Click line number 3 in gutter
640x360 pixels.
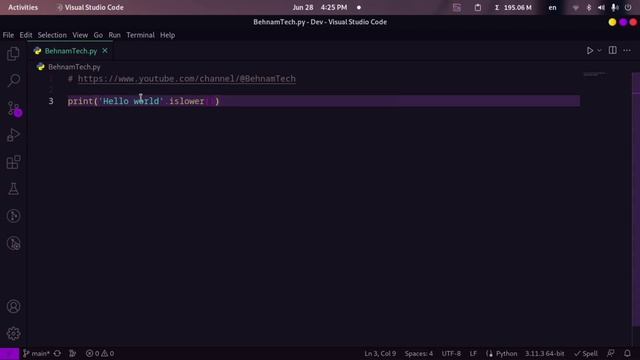(x=51, y=101)
